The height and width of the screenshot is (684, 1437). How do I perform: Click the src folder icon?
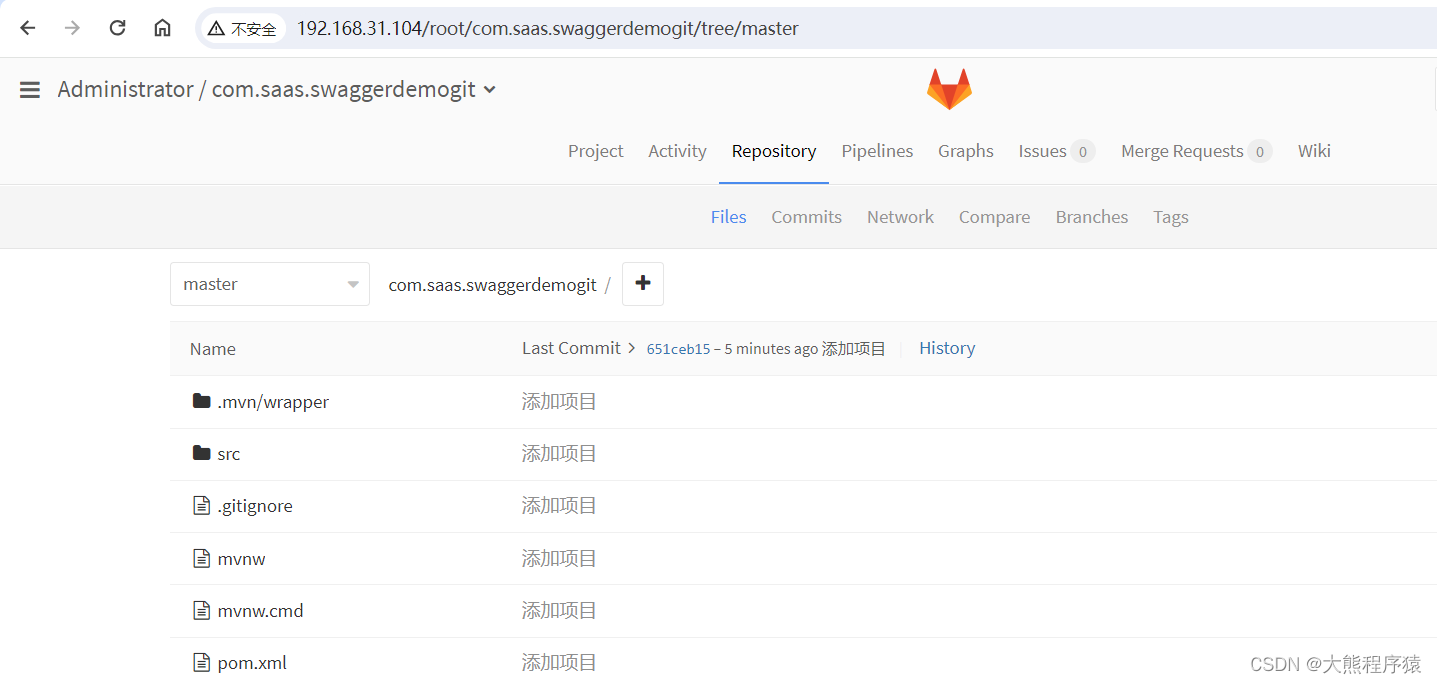tap(201, 453)
